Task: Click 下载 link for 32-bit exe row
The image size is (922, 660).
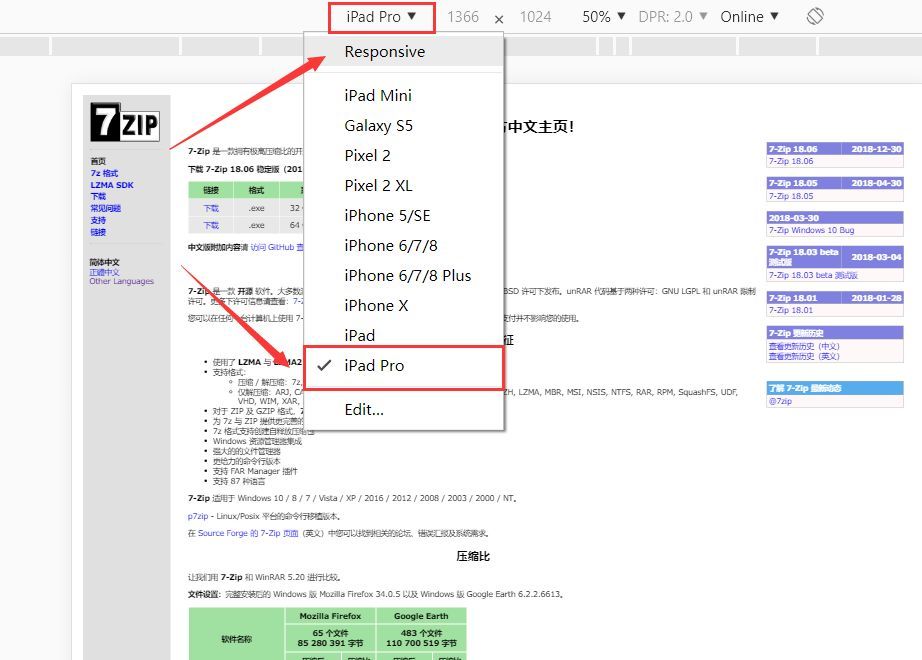Action: pyautogui.click(x=211, y=208)
